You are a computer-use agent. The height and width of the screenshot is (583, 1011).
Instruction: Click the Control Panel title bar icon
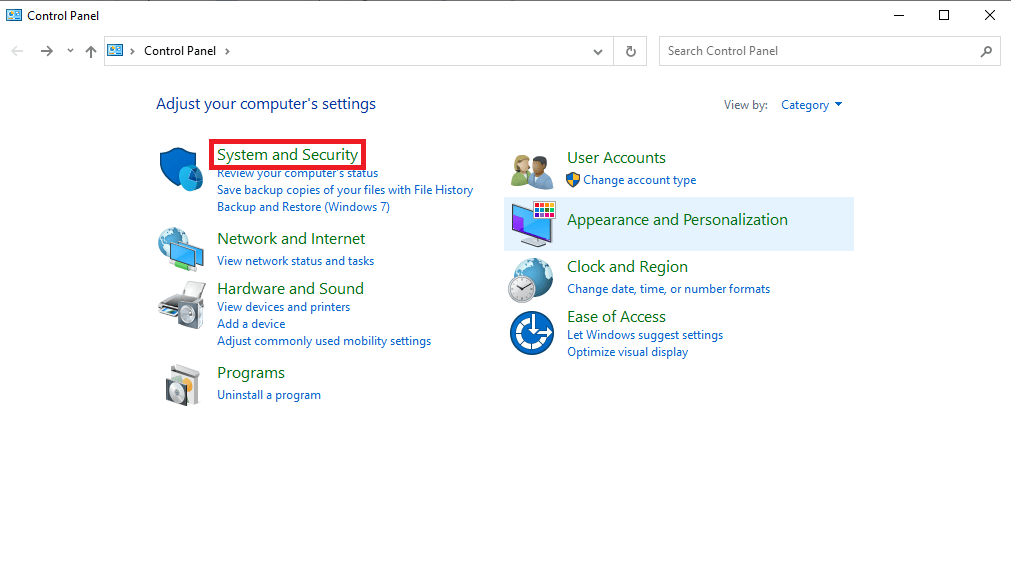click(14, 15)
